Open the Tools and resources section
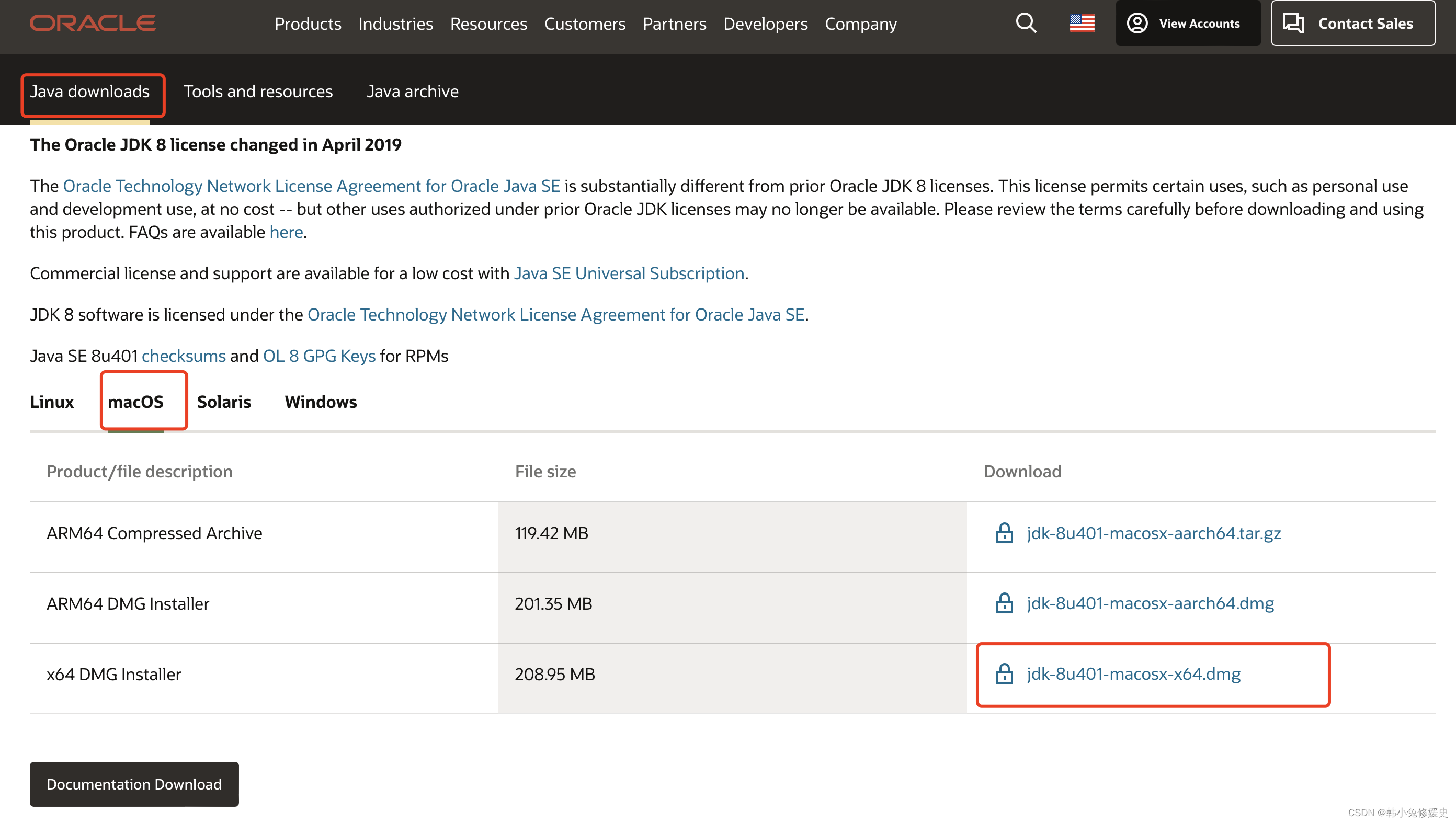The image size is (1456, 823). click(258, 90)
